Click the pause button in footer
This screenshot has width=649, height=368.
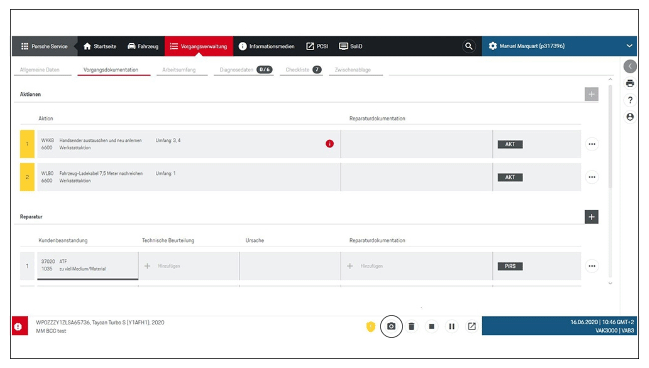(x=452, y=327)
